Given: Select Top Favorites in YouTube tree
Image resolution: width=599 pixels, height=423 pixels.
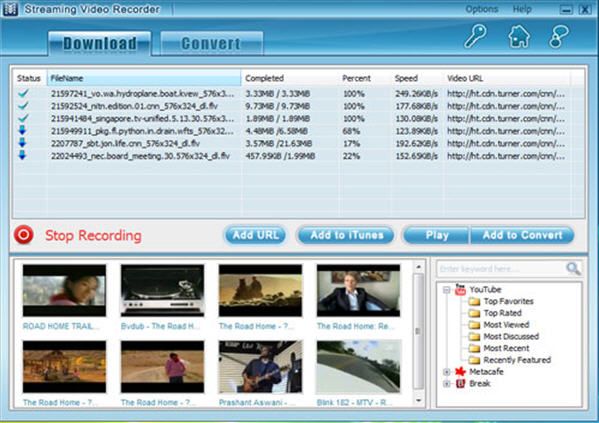Looking at the screenshot, I should point(508,301).
